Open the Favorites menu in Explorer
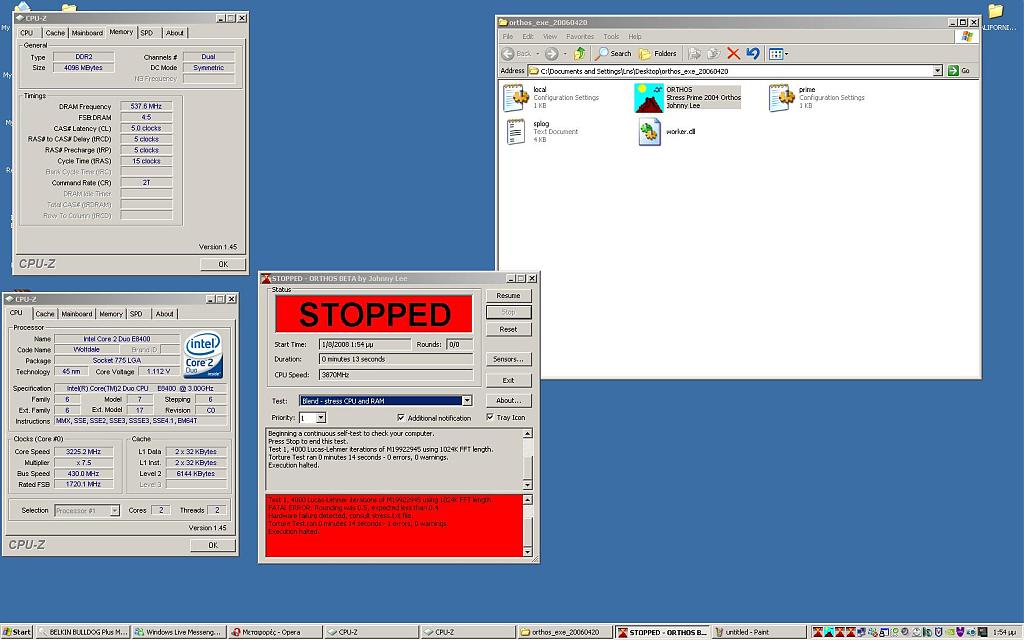The height and width of the screenshot is (640, 1024). 580,37
